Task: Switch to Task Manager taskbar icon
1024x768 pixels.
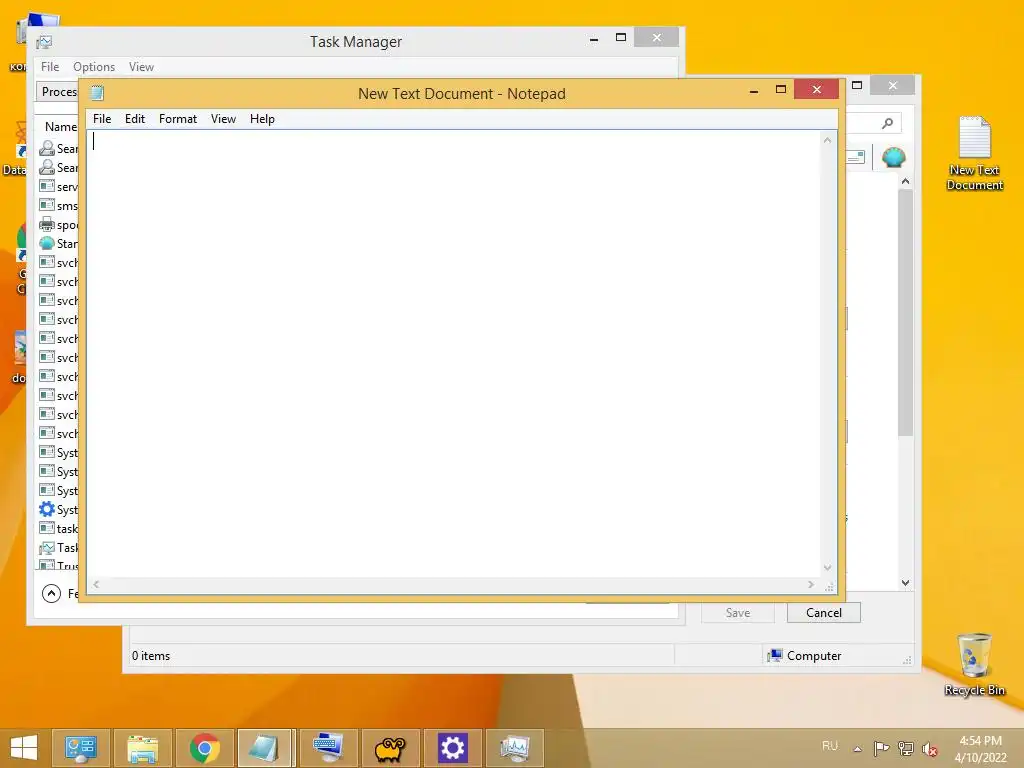Action: point(515,748)
